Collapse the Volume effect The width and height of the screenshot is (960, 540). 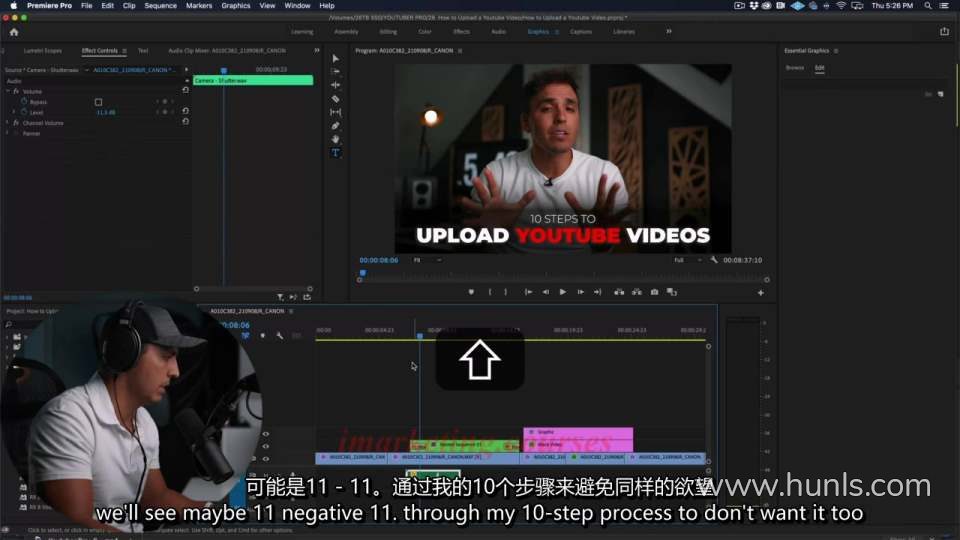click(8, 91)
